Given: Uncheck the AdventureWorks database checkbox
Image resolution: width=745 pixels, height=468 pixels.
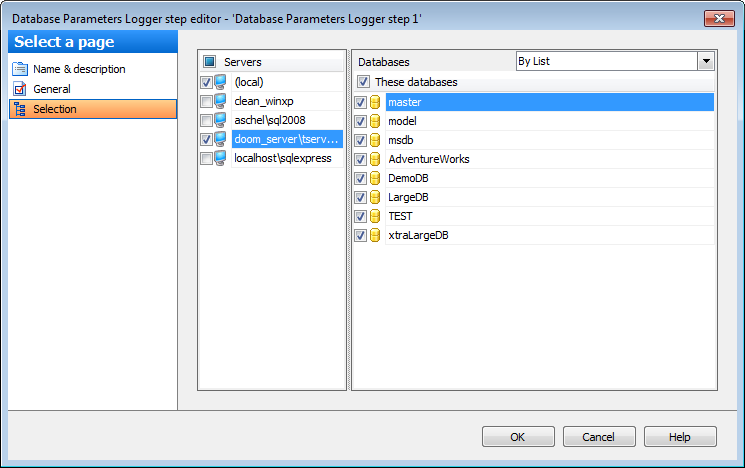Looking at the screenshot, I should [361, 159].
